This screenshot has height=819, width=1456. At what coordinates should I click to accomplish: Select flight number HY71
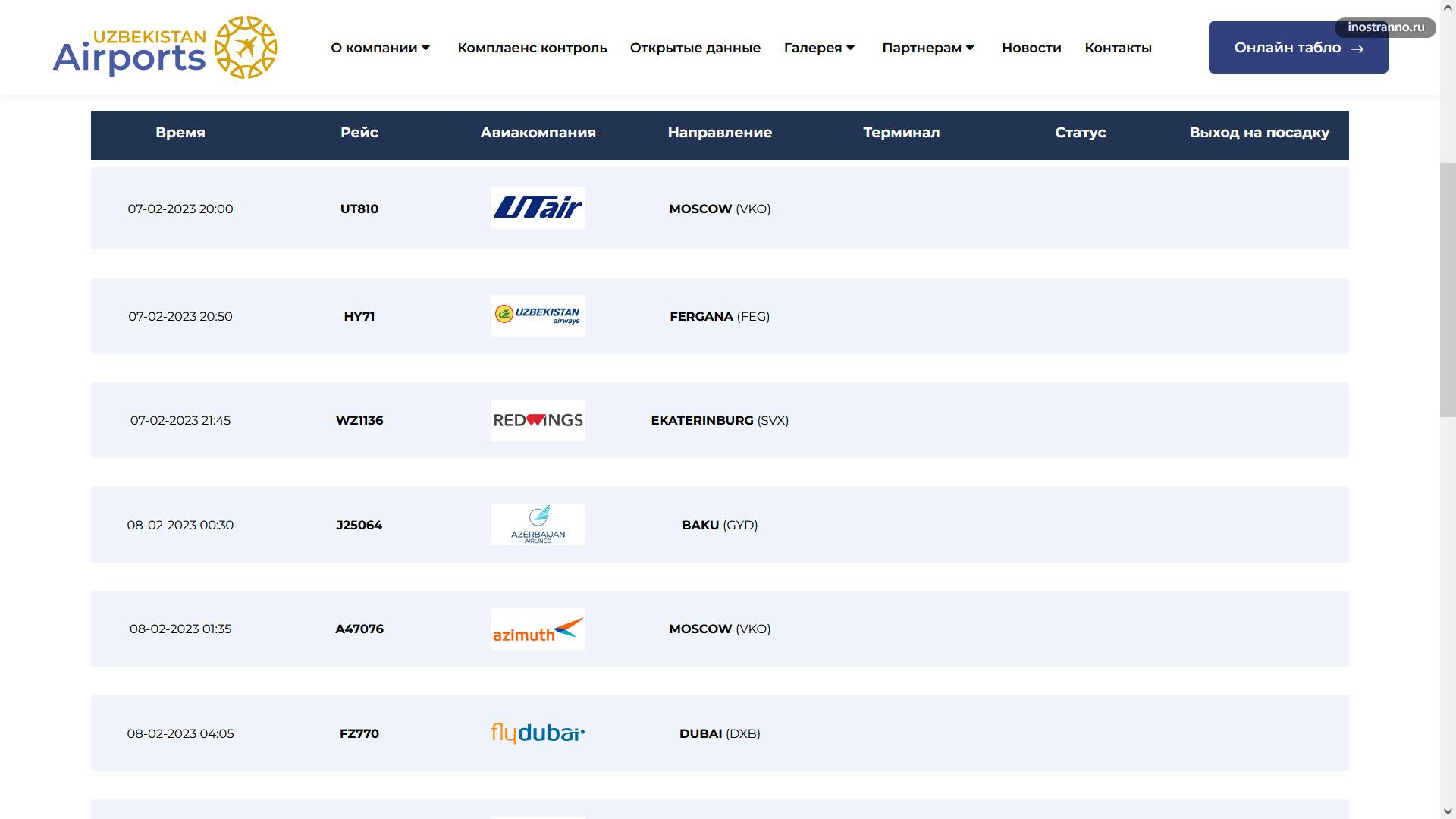(359, 316)
